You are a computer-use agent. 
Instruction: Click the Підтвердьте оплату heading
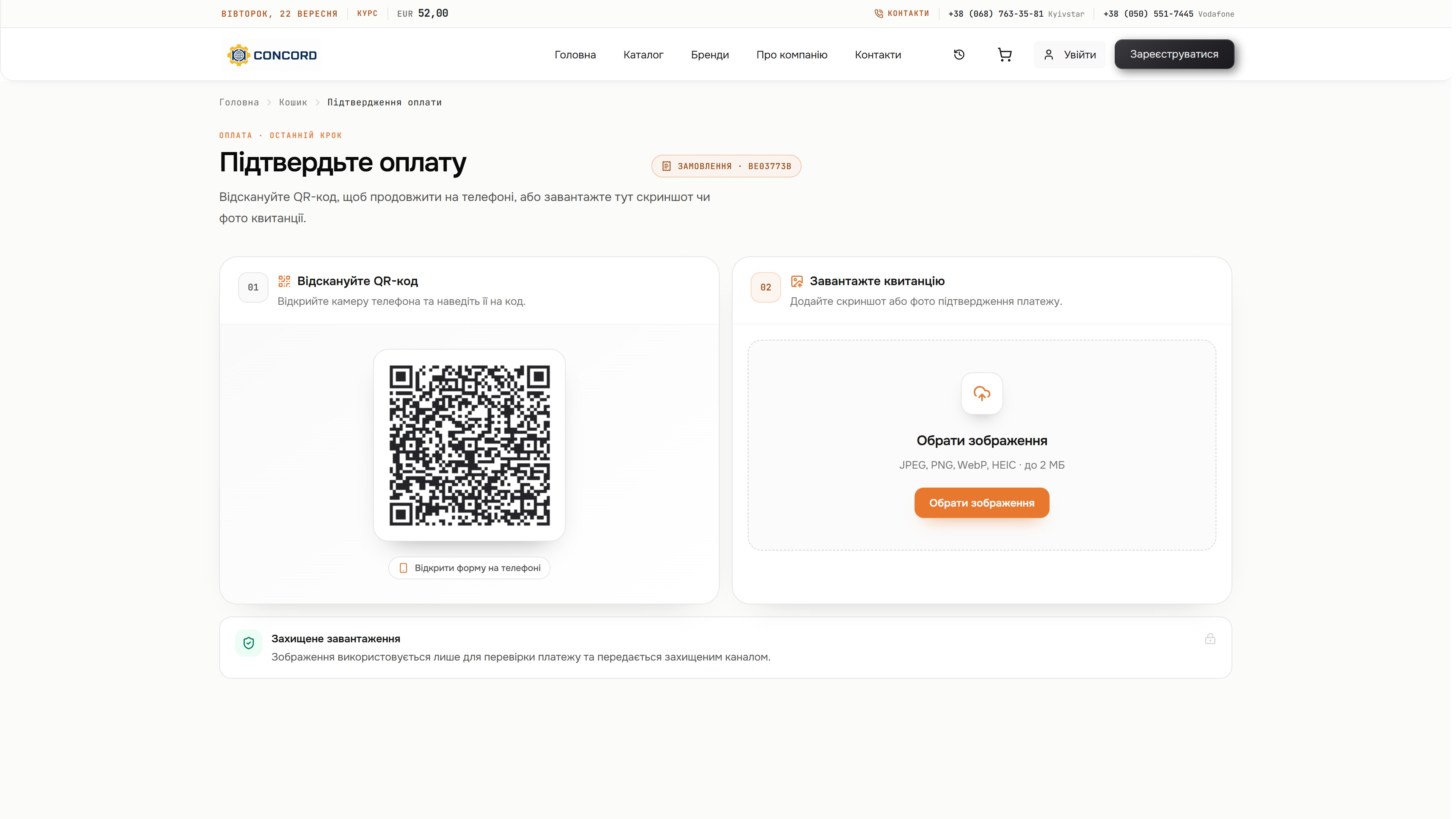[343, 163]
